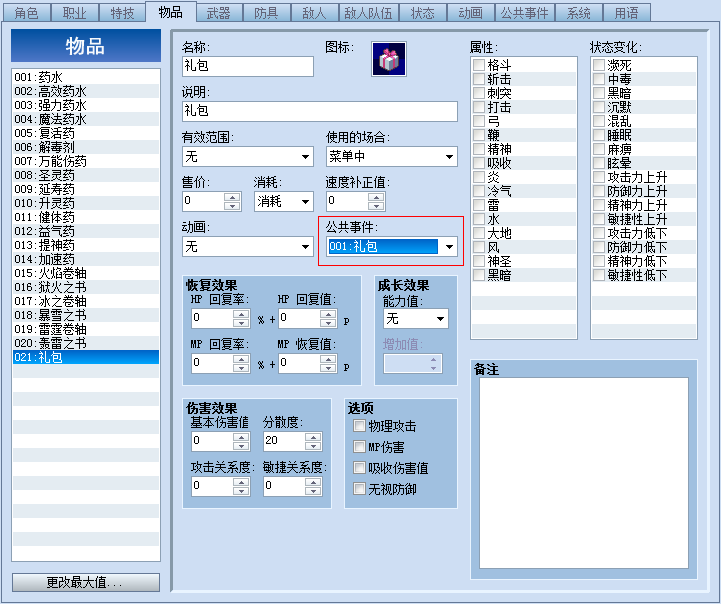Enable the 物理攻击 option

click(x=359, y=426)
